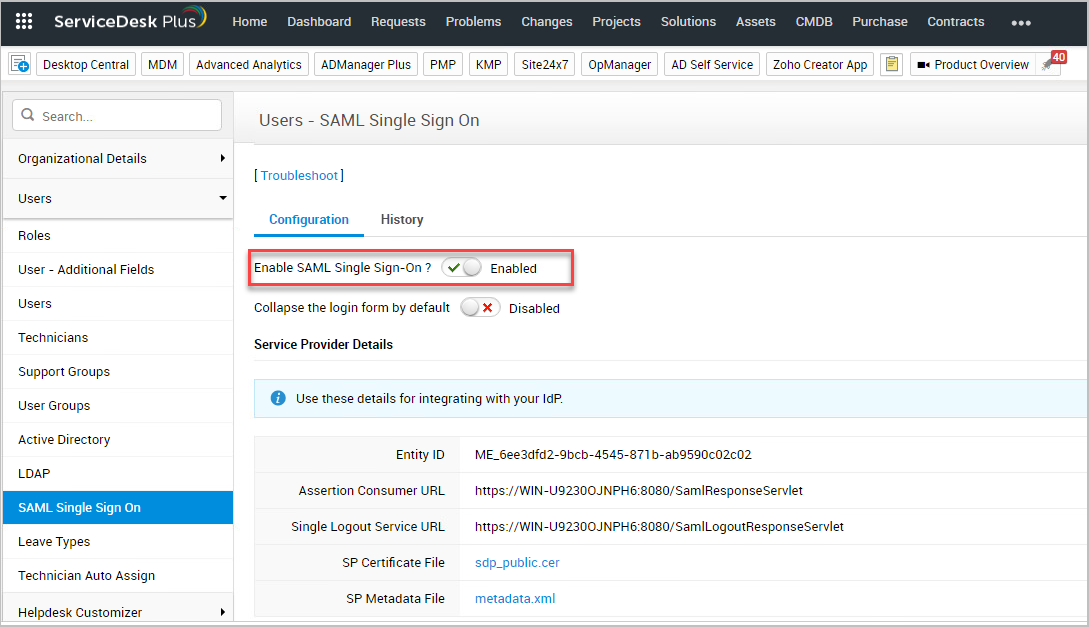Open the Assets module
This screenshot has height=627, width=1089.
click(755, 22)
